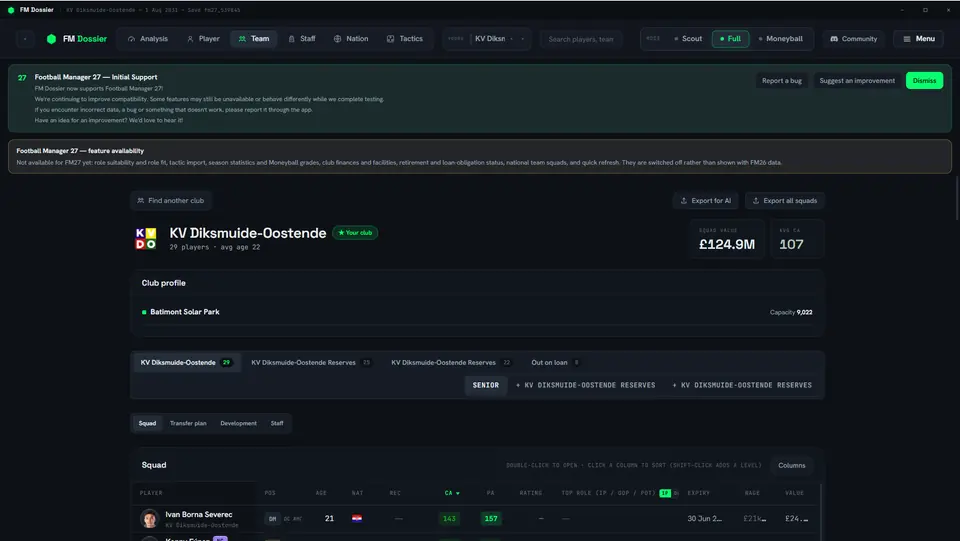This screenshot has height=541, width=960.
Task: Open the Staff section in the top nav
Action: click(x=302, y=39)
